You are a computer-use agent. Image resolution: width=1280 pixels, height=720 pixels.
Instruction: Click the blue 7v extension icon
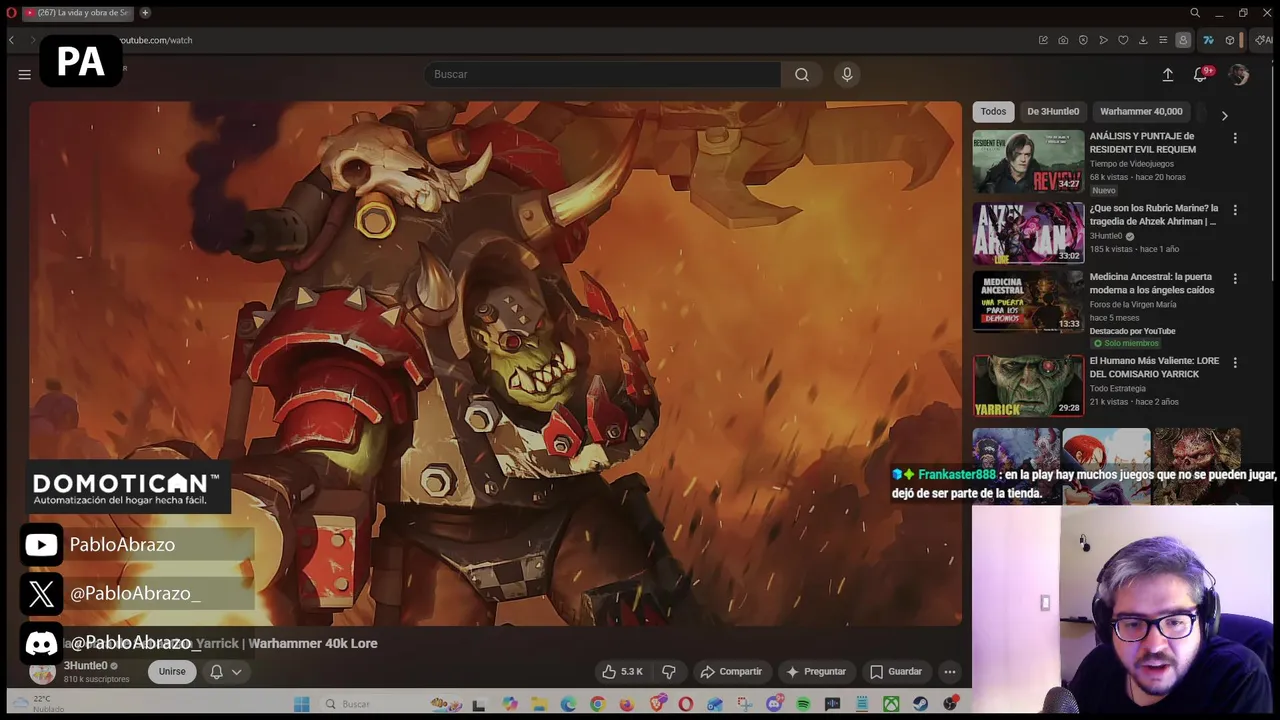point(1208,40)
